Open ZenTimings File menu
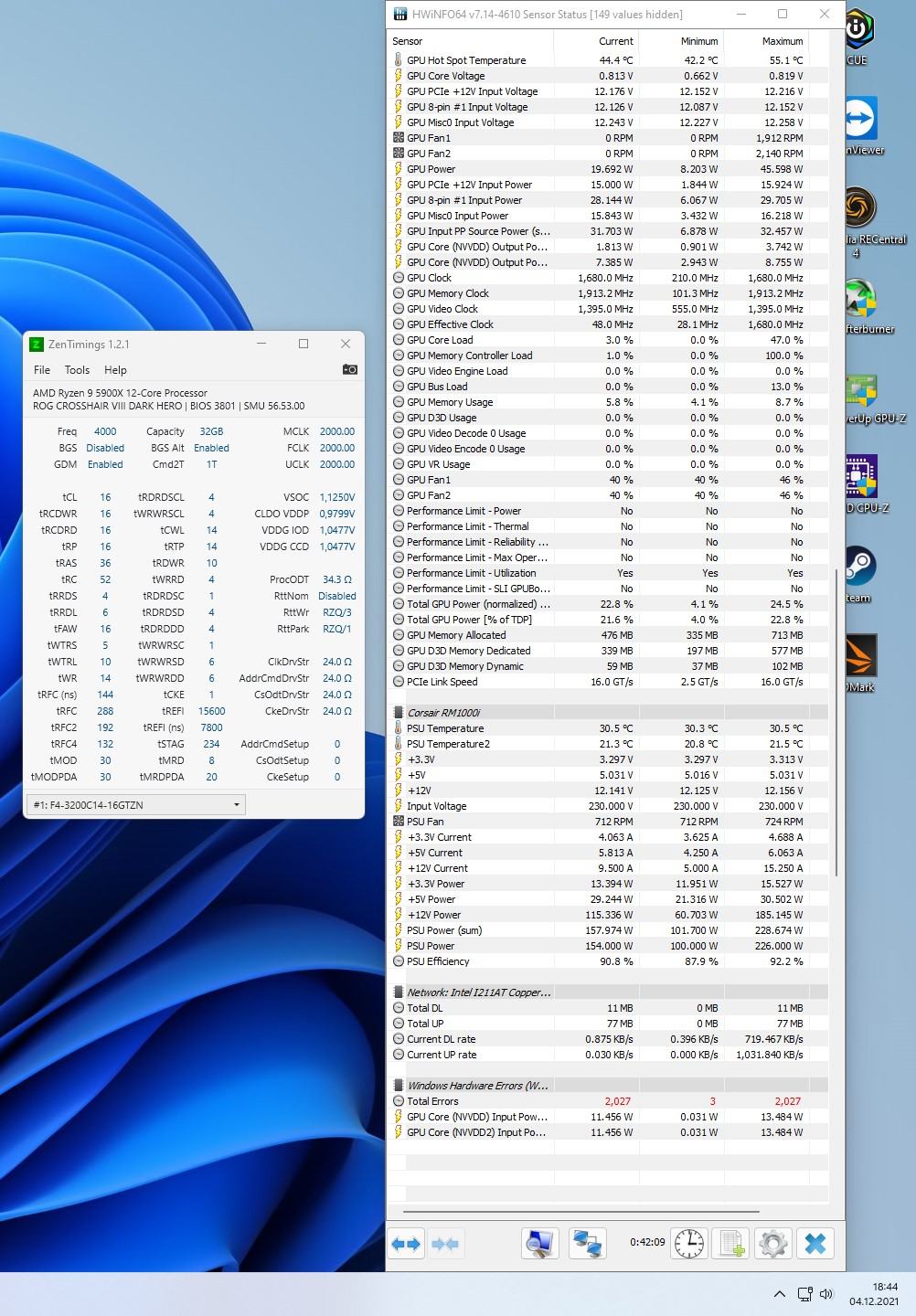Image resolution: width=916 pixels, height=1316 pixels. coord(42,370)
